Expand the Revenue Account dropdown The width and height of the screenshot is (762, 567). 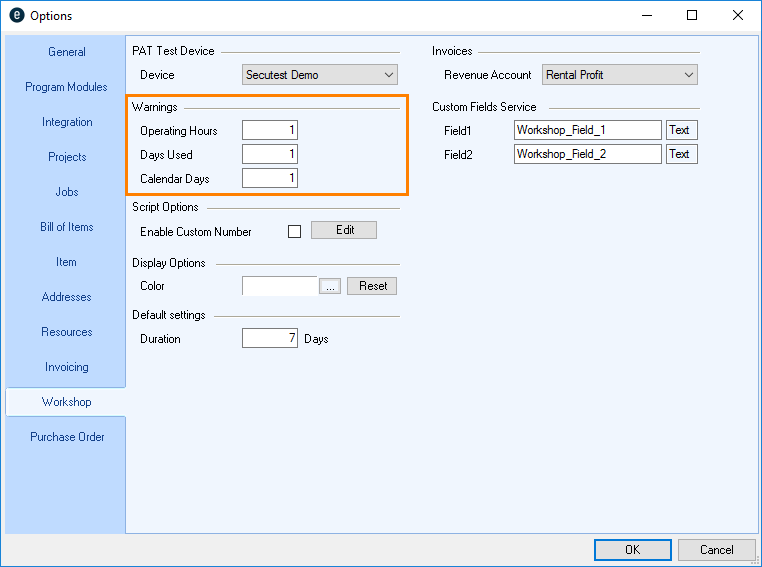point(619,75)
